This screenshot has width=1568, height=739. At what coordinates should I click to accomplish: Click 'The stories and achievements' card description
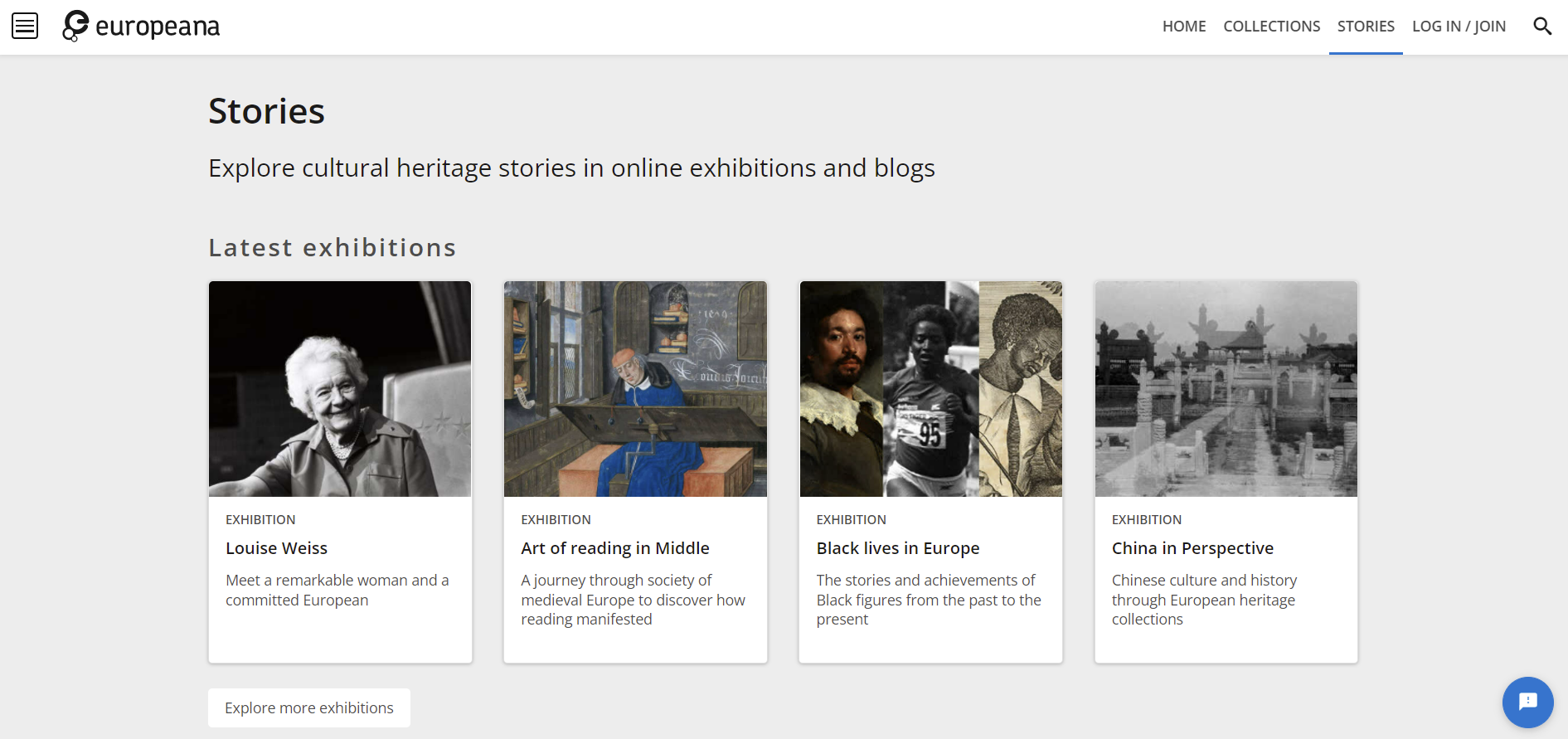click(928, 600)
